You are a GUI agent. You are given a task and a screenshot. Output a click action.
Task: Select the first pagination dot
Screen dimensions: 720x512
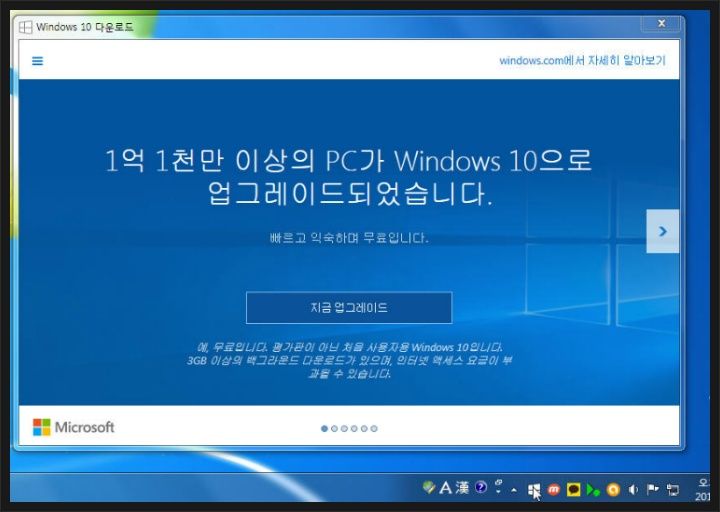point(324,428)
